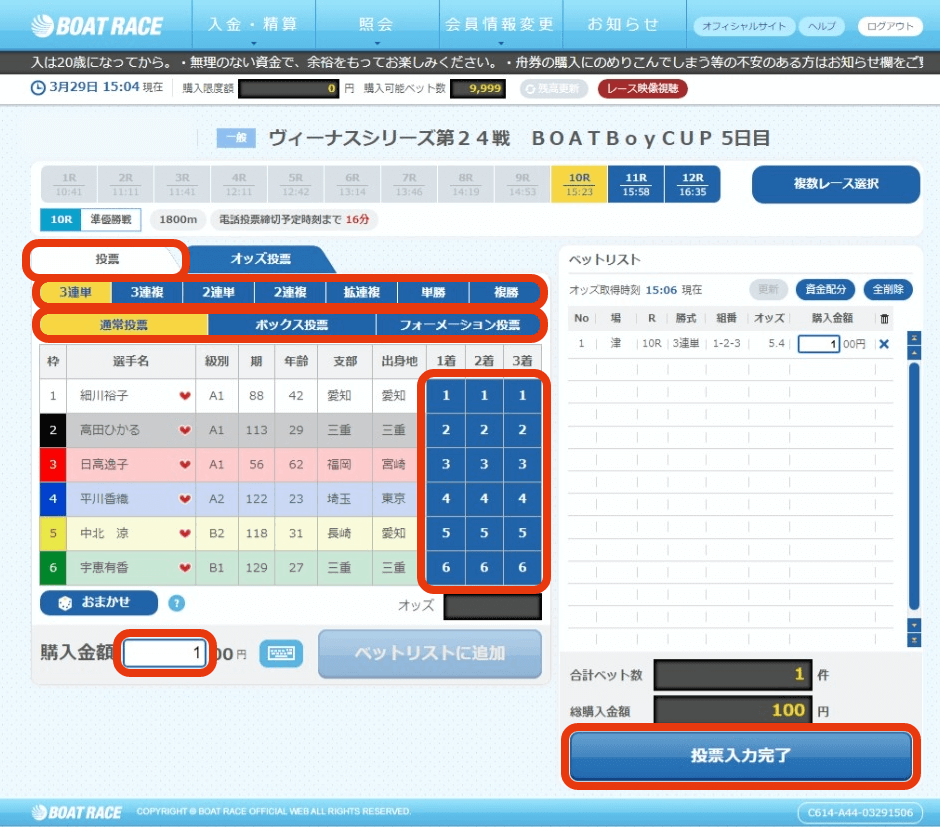Screen dimensions: 940x827
Task: Choose the 2連複 bet type tab
Action: point(290,292)
